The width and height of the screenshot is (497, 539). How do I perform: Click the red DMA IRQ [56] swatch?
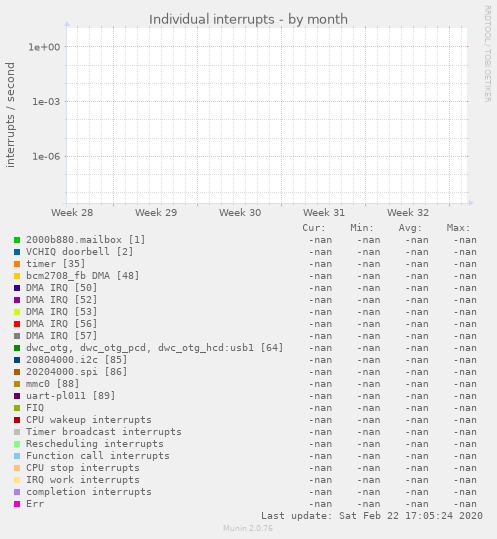pyautogui.click(x=17, y=324)
